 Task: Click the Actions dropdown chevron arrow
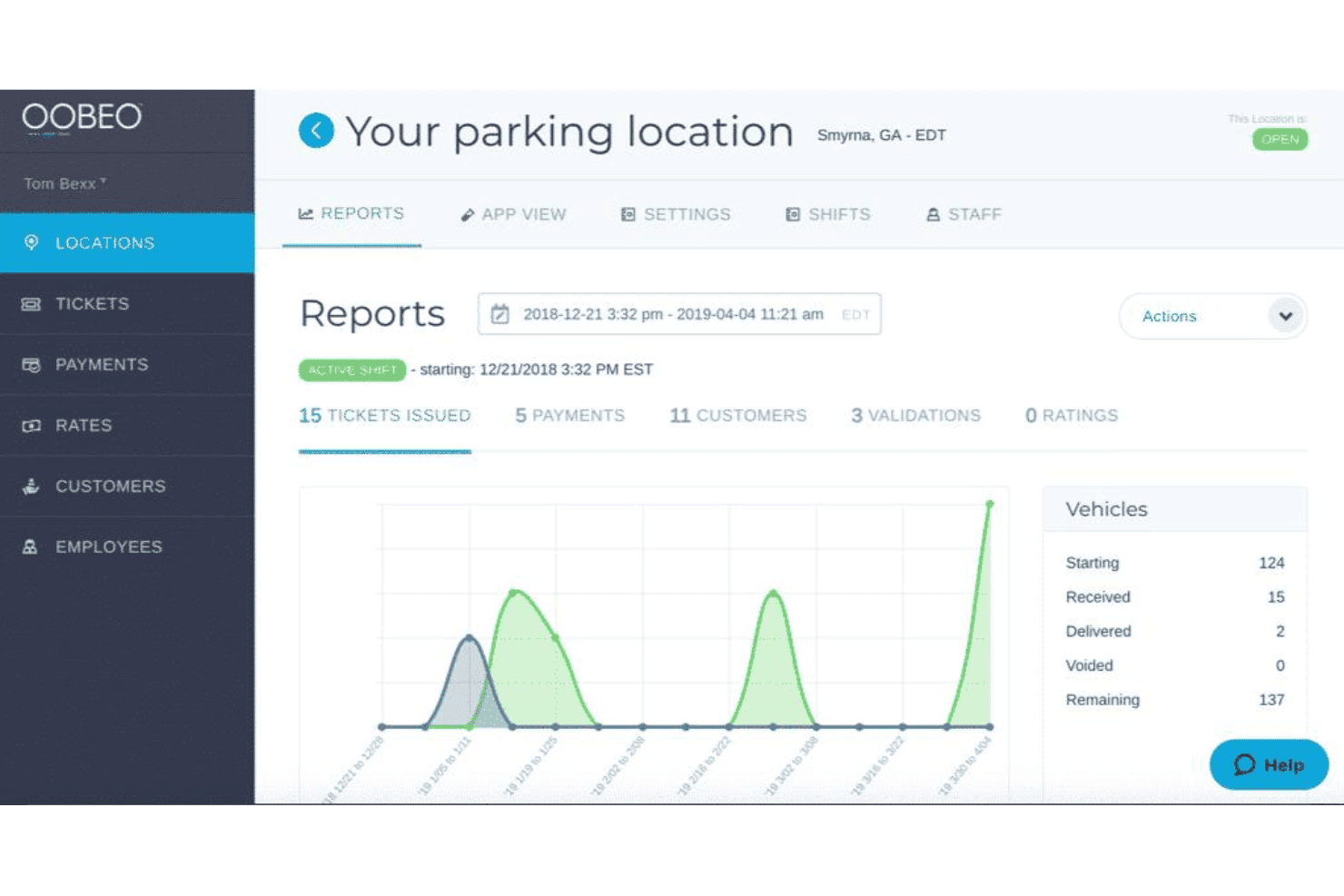click(x=1285, y=316)
